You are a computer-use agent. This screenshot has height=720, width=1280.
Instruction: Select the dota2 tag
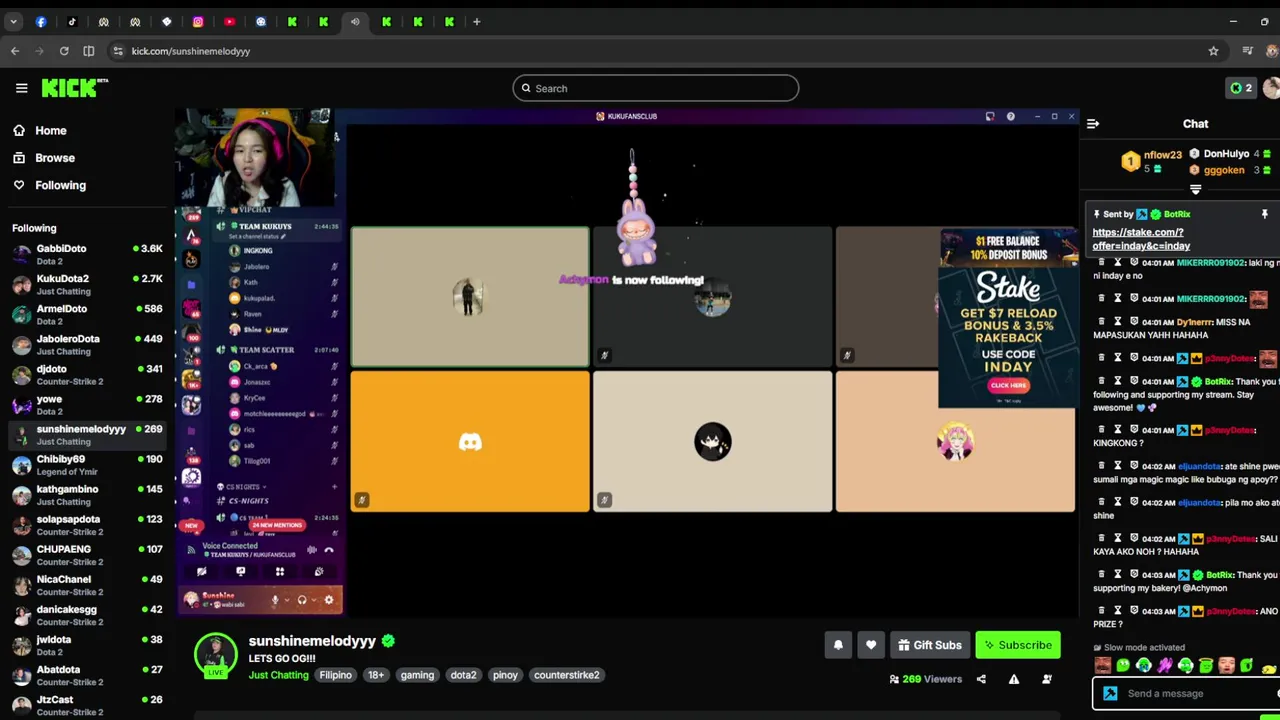pyautogui.click(x=463, y=675)
